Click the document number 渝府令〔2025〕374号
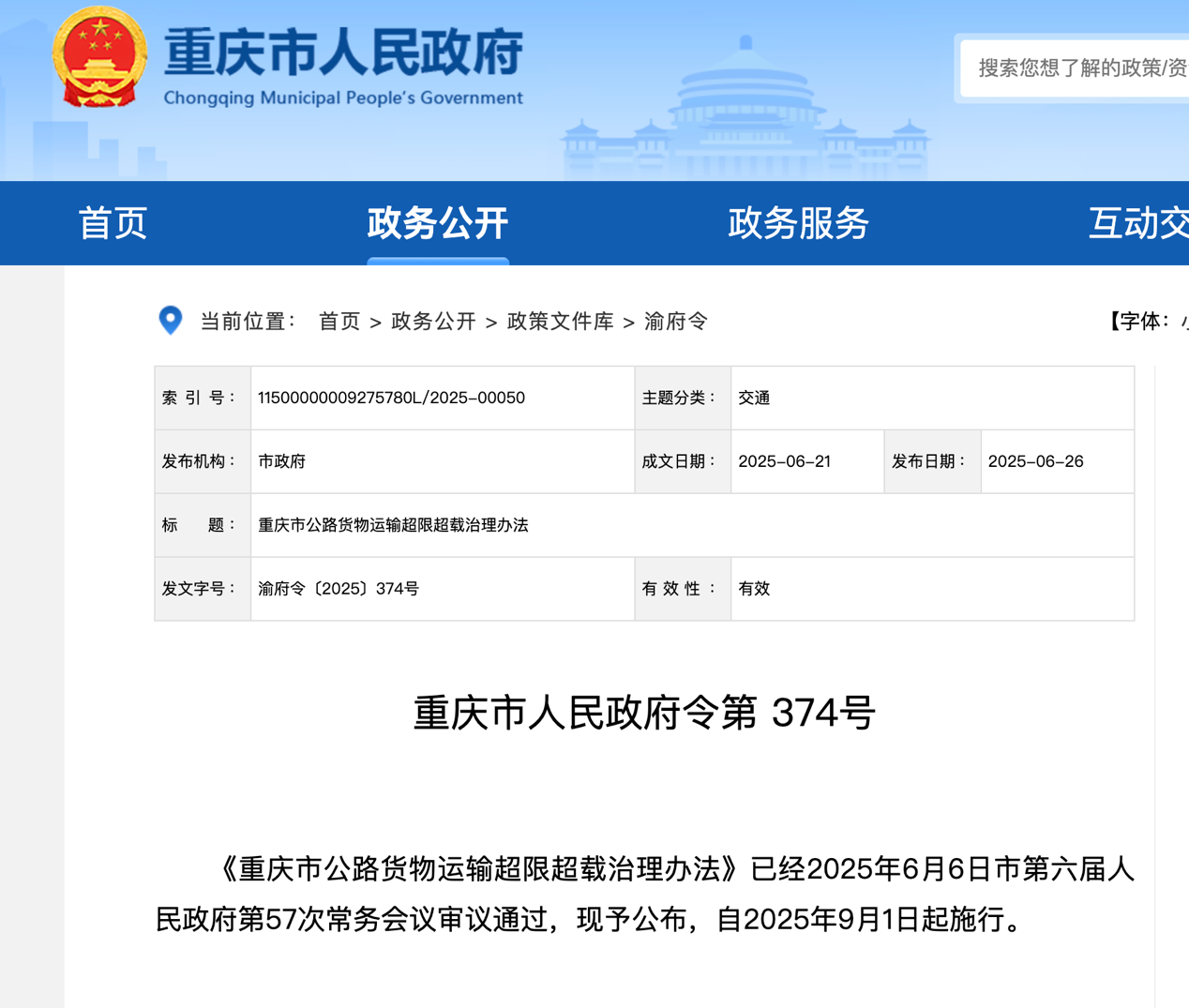 coord(339,589)
